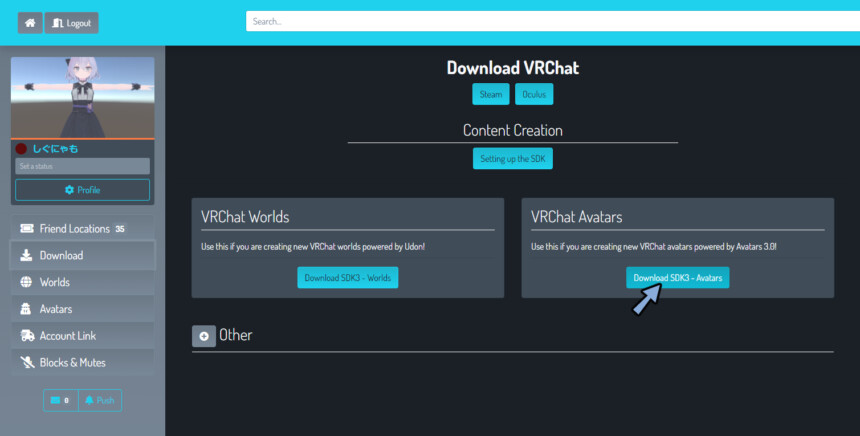This screenshot has width=860, height=436.
Task: Click the Home icon button
Action: 30,23
